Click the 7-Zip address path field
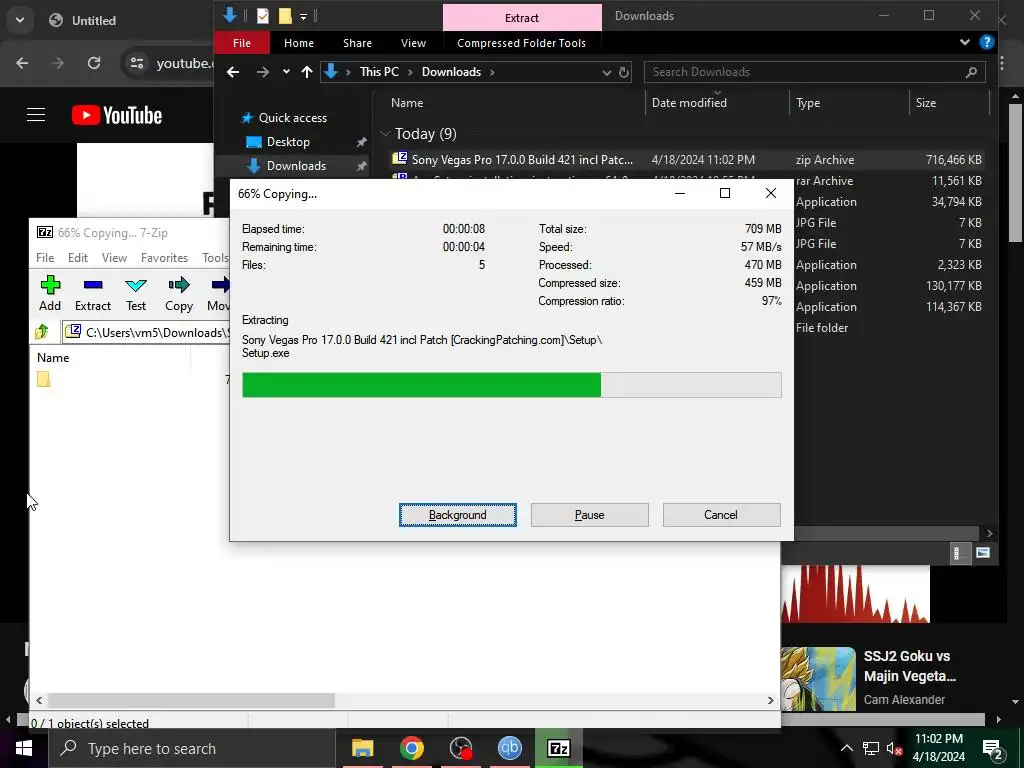 click(x=147, y=332)
